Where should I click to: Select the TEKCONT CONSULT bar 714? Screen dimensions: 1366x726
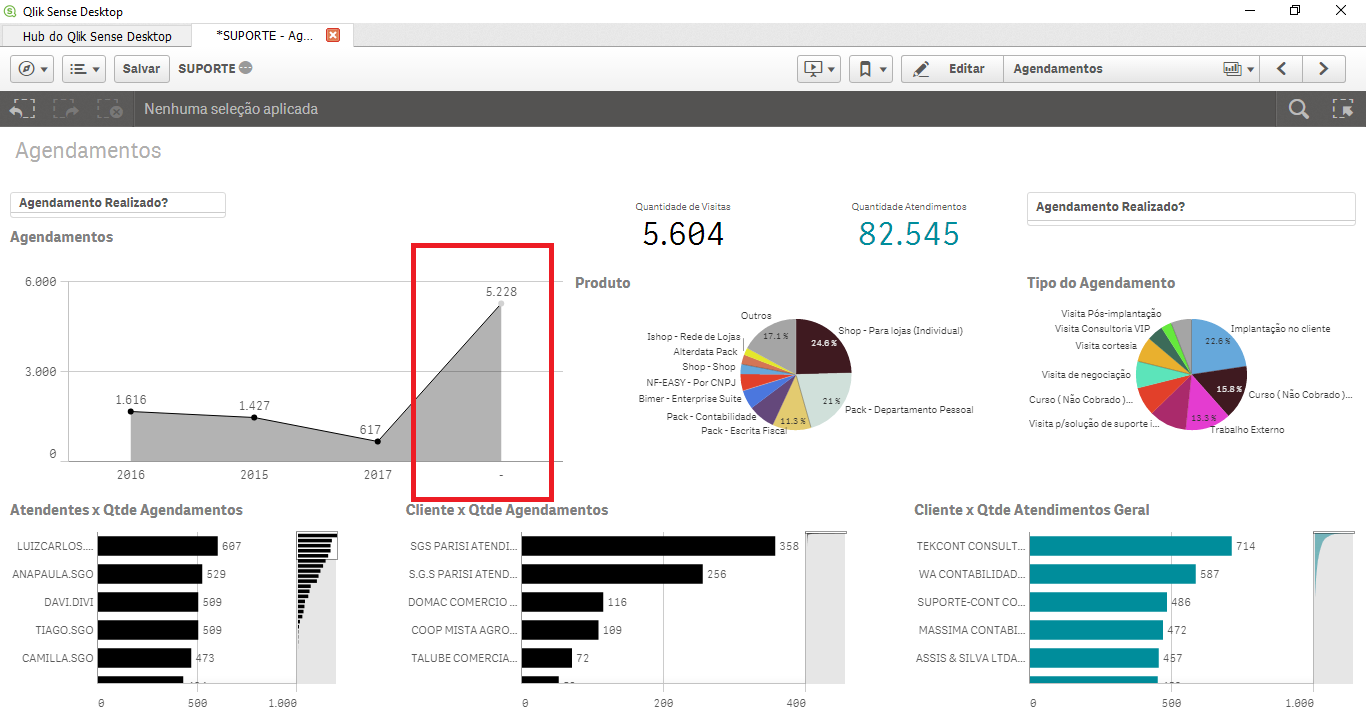point(1131,546)
